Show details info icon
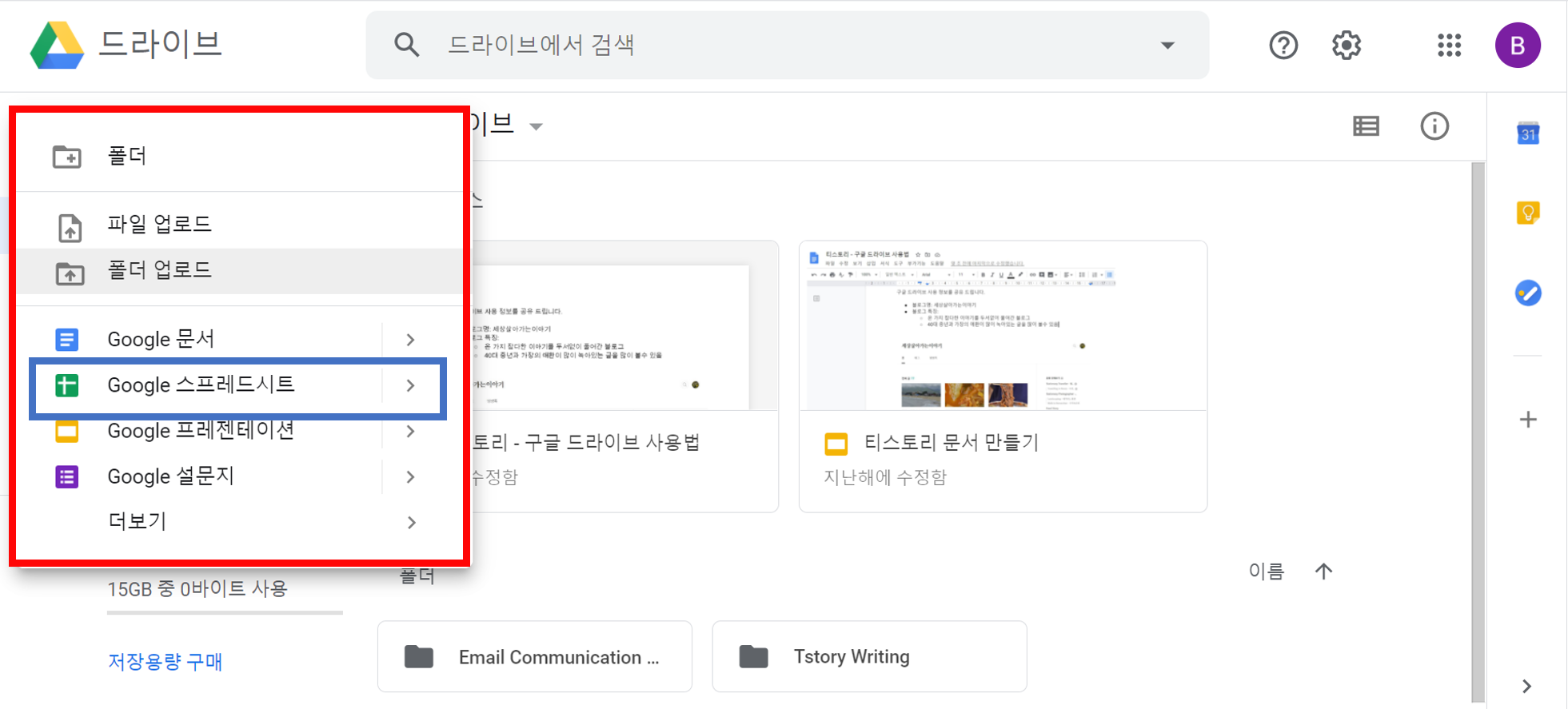 click(1434, 126)
